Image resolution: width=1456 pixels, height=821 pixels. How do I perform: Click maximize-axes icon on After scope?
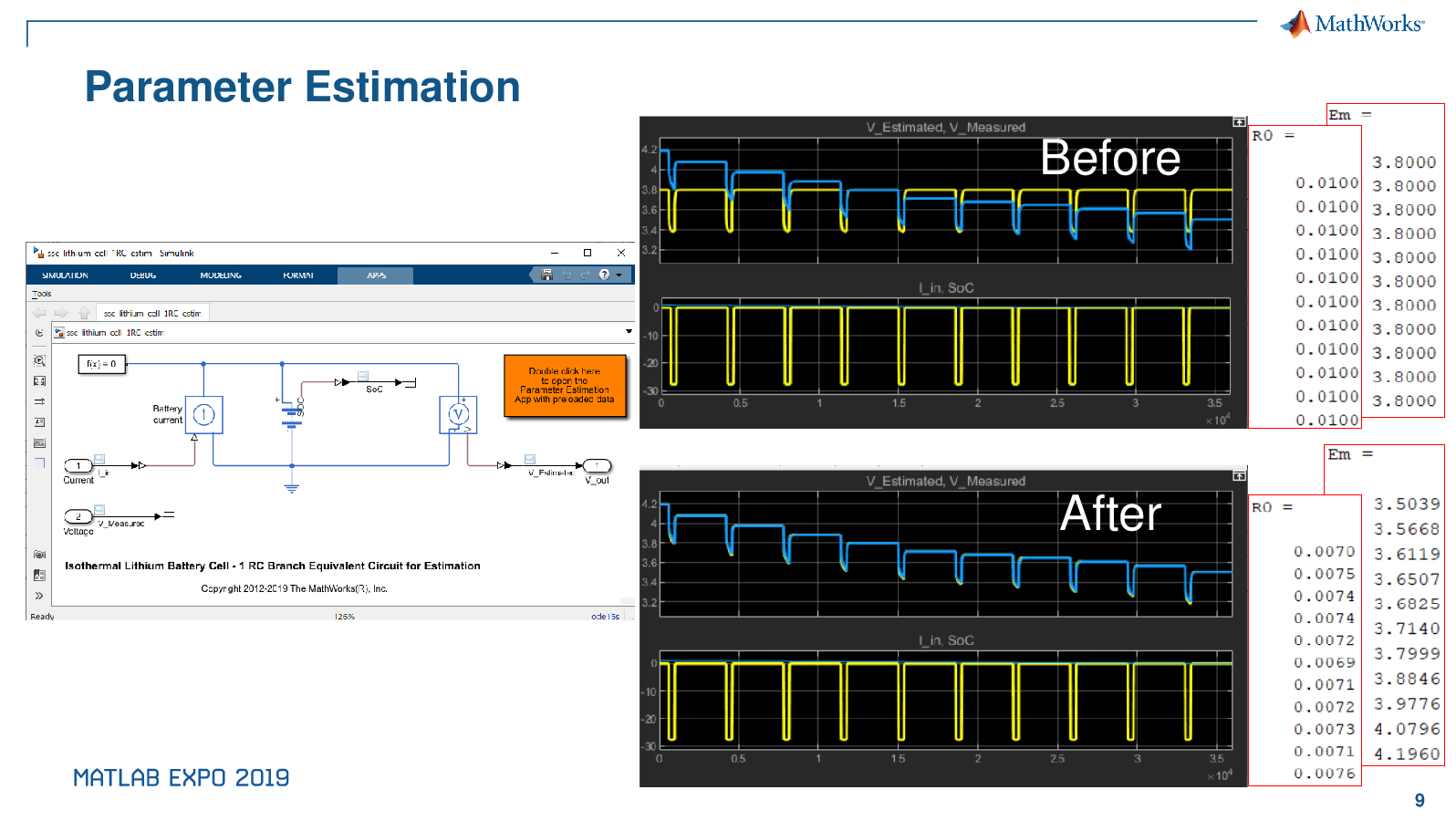click(1239, 475)
